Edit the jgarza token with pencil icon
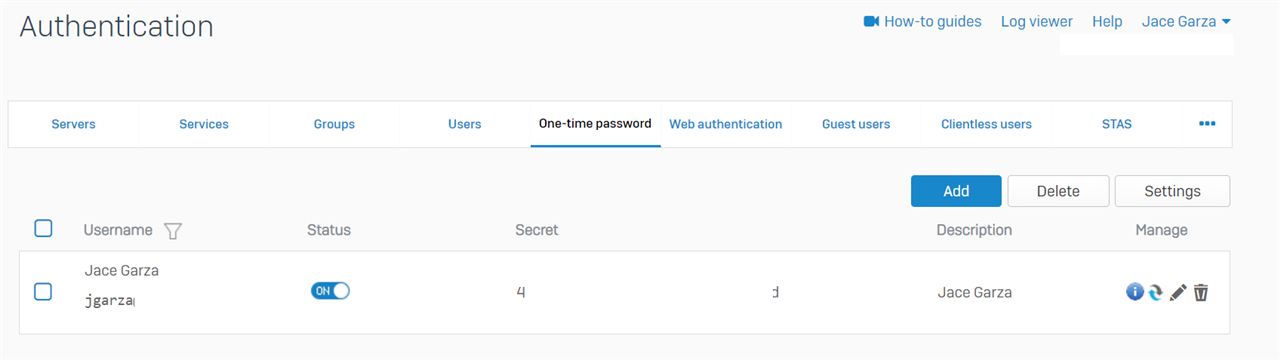This screenshot has width=1280, height=360. tap(1178, 292)
